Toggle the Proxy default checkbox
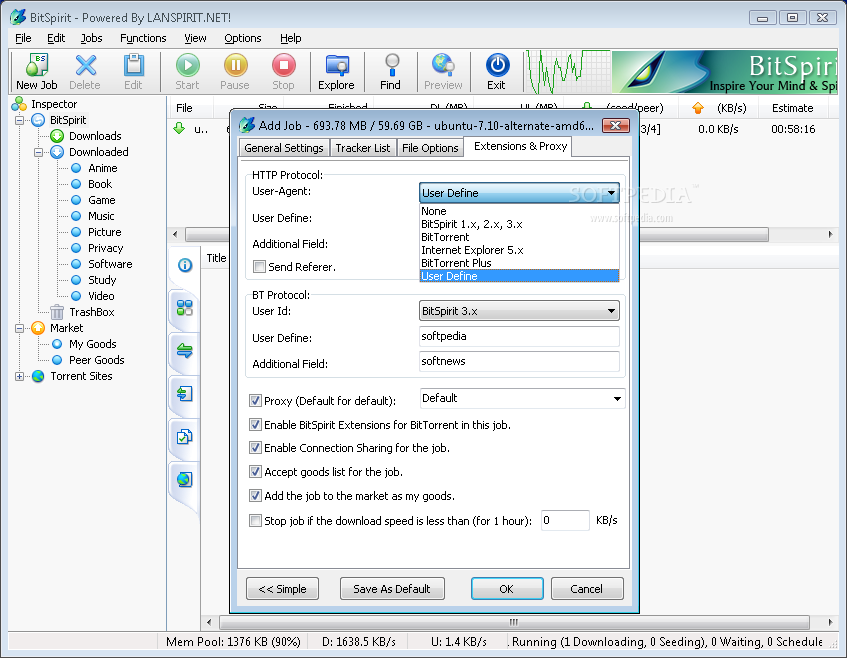The height and width of the screenshot is (658, 847). (x=255, y=401)
